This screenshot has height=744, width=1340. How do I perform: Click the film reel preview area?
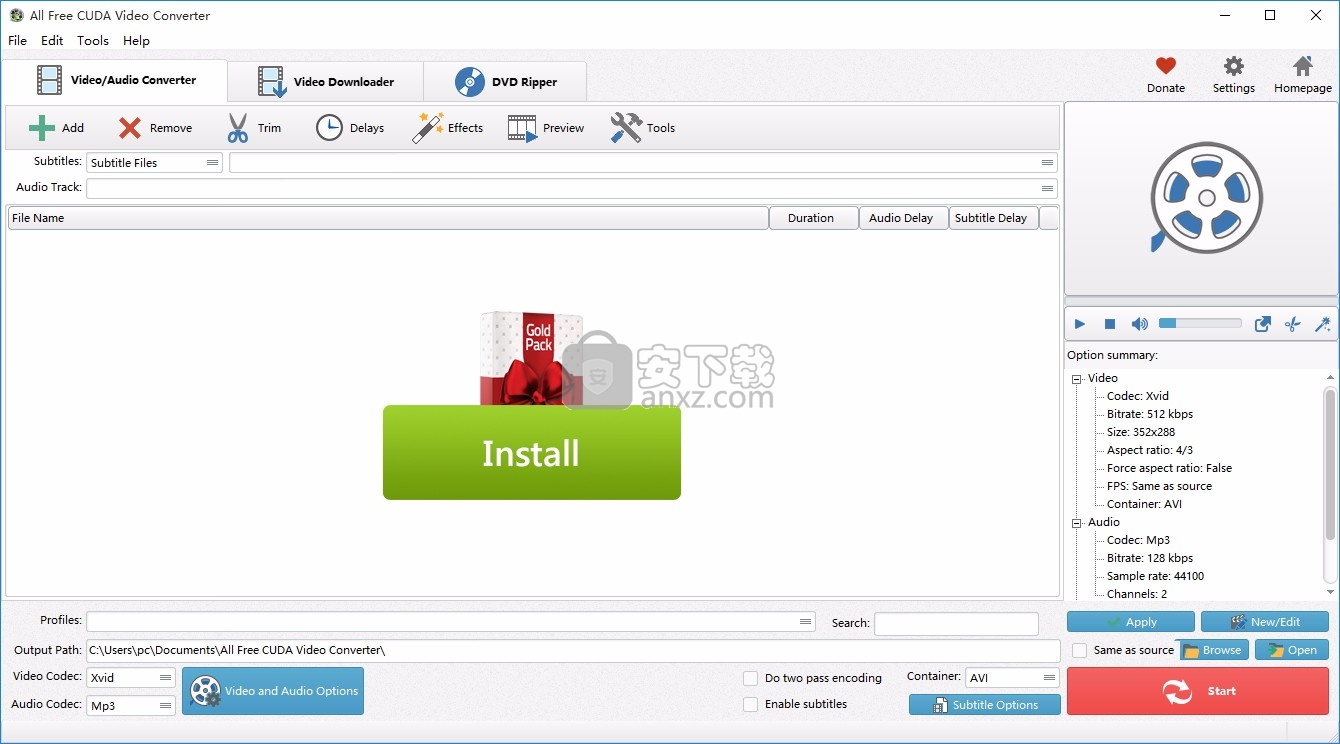[x=1201, y=198]
